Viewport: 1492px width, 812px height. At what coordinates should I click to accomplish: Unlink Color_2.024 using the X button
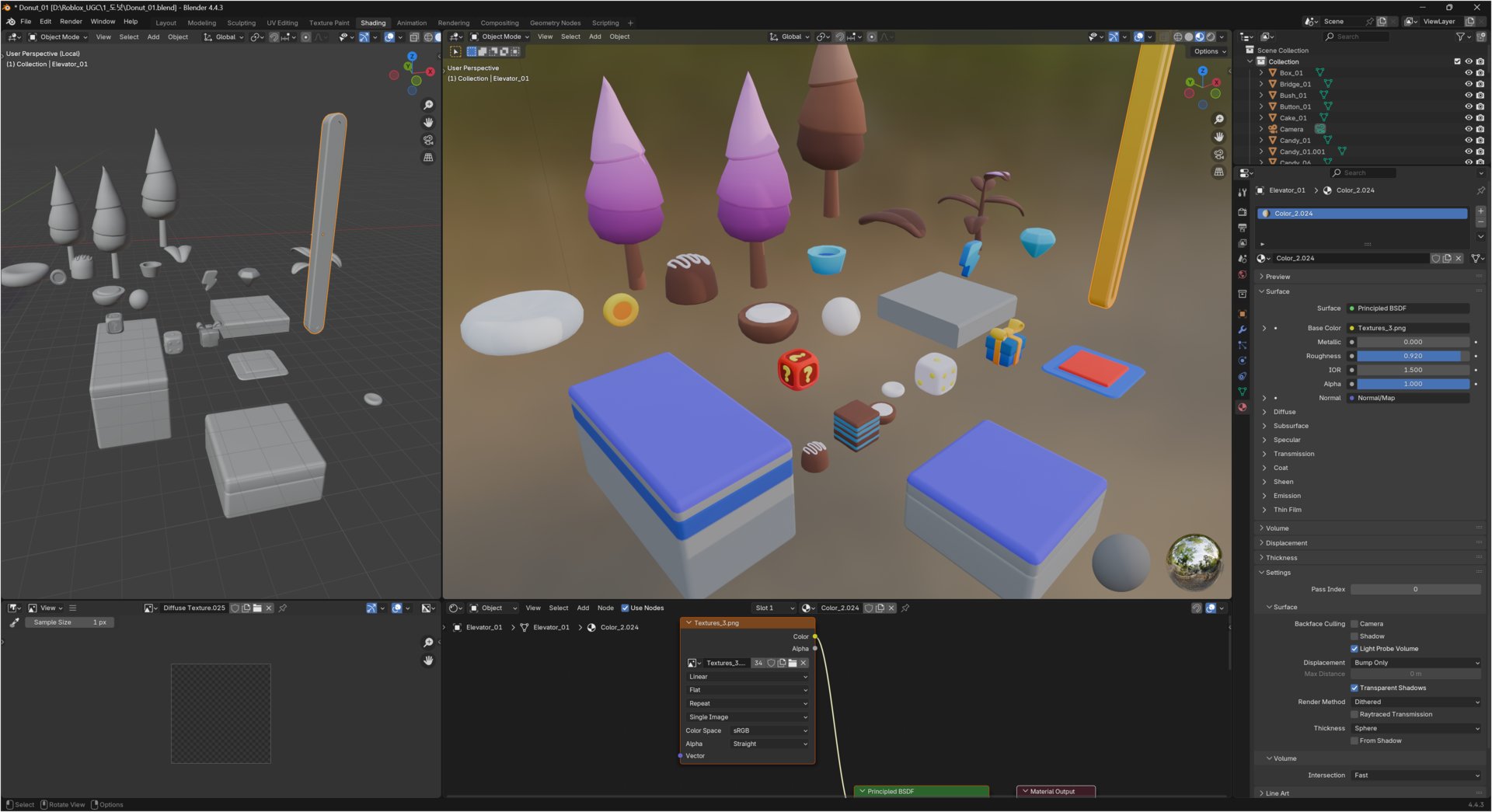(1459, 258)
